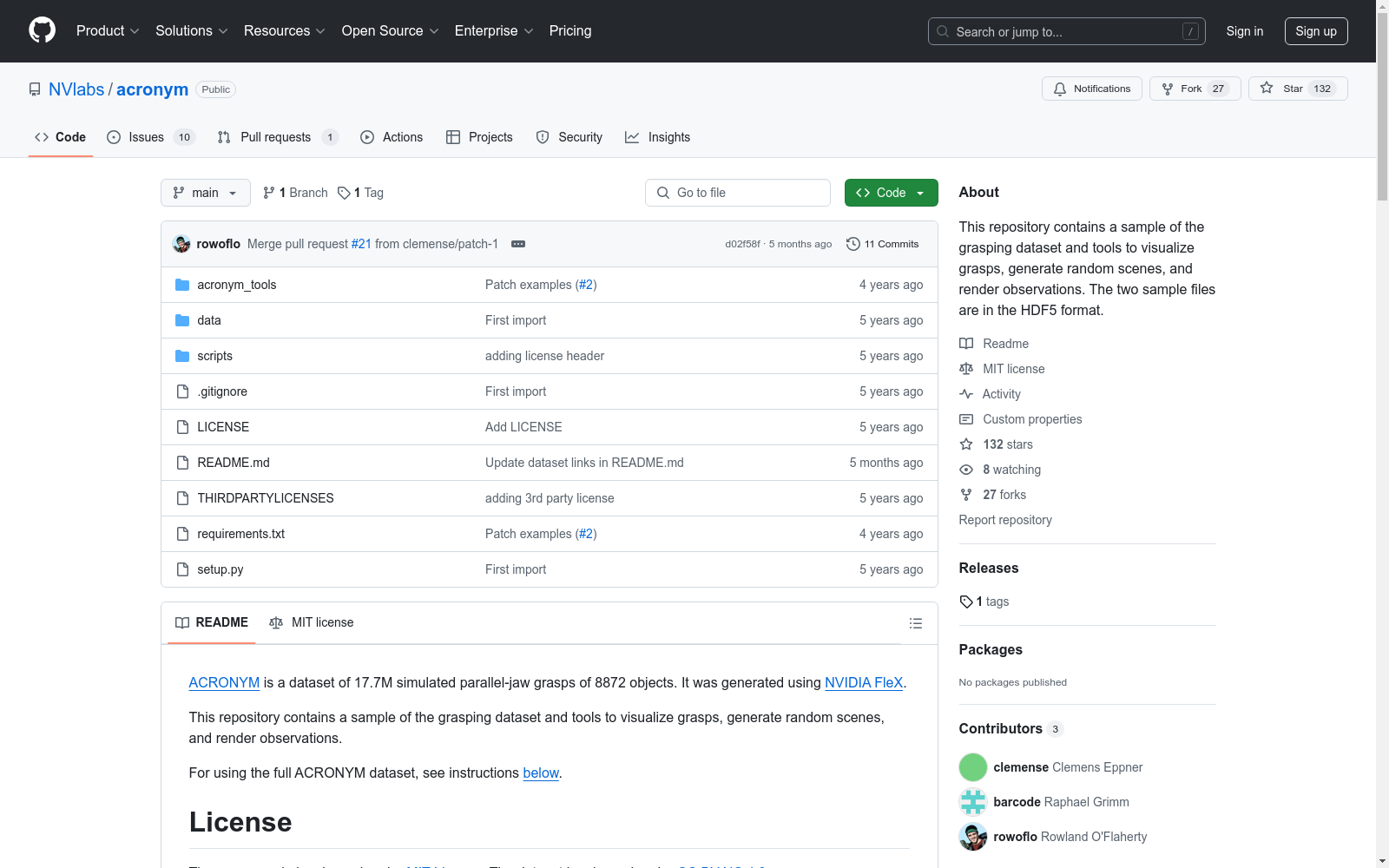Click the Sign in link

(x=1245, y=31)
